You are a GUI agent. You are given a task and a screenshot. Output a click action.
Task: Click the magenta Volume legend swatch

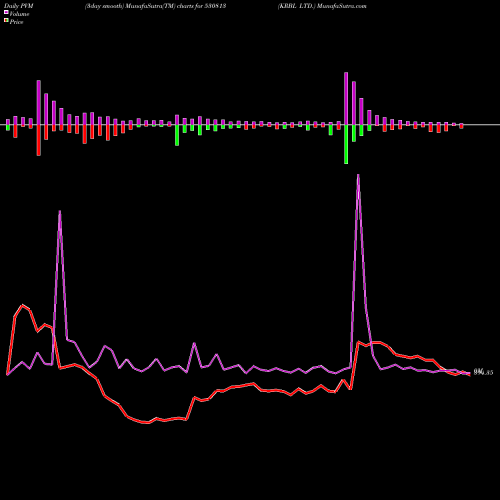[6, 13]
